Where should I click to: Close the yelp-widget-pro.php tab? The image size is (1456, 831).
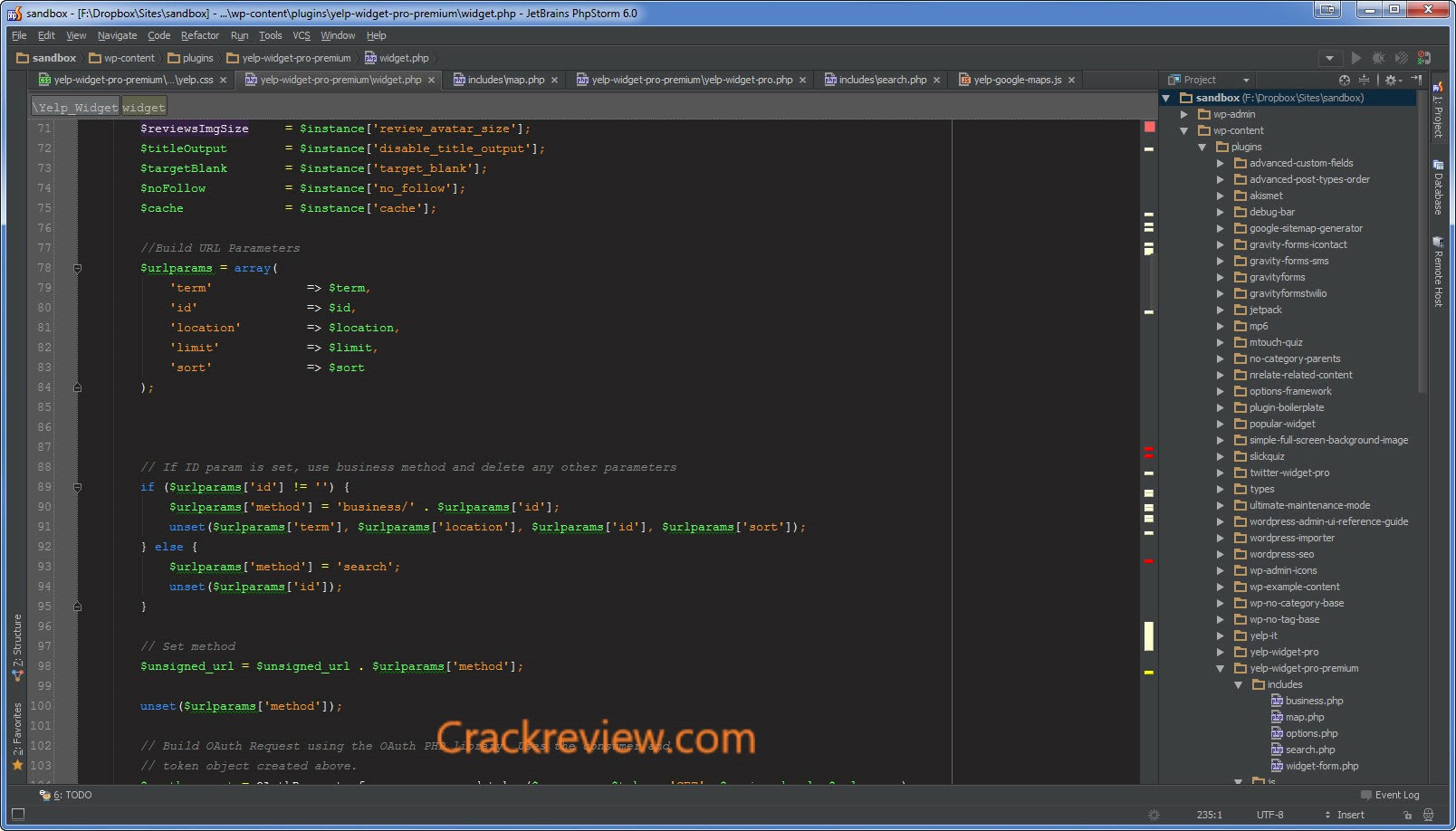[x=802, y=81]
